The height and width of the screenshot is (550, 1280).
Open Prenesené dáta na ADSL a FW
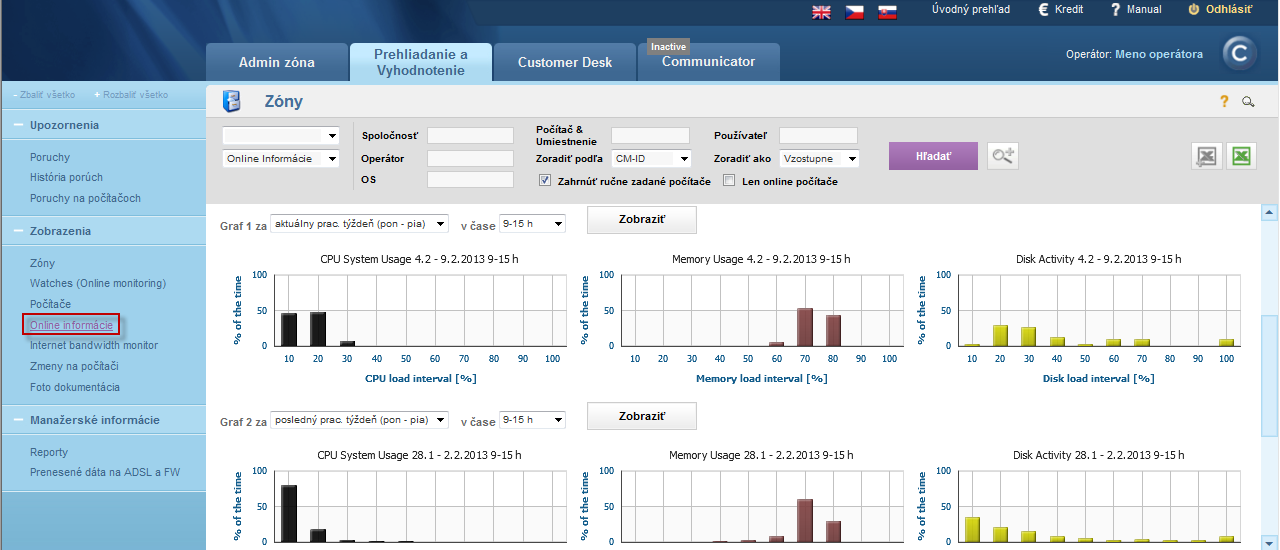pyautogui.click(x=103, y=472)
